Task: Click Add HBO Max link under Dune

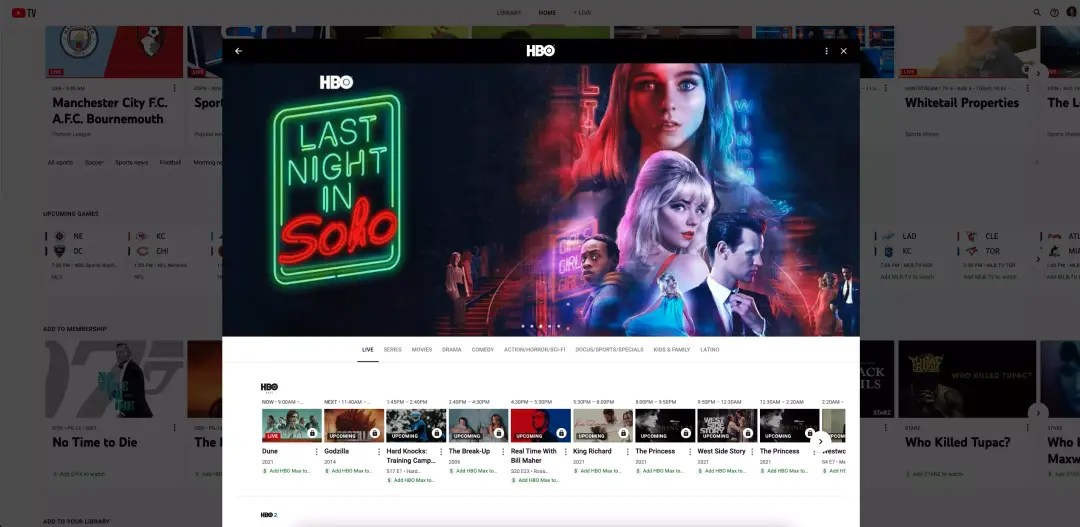Action: tap(287, 471)
